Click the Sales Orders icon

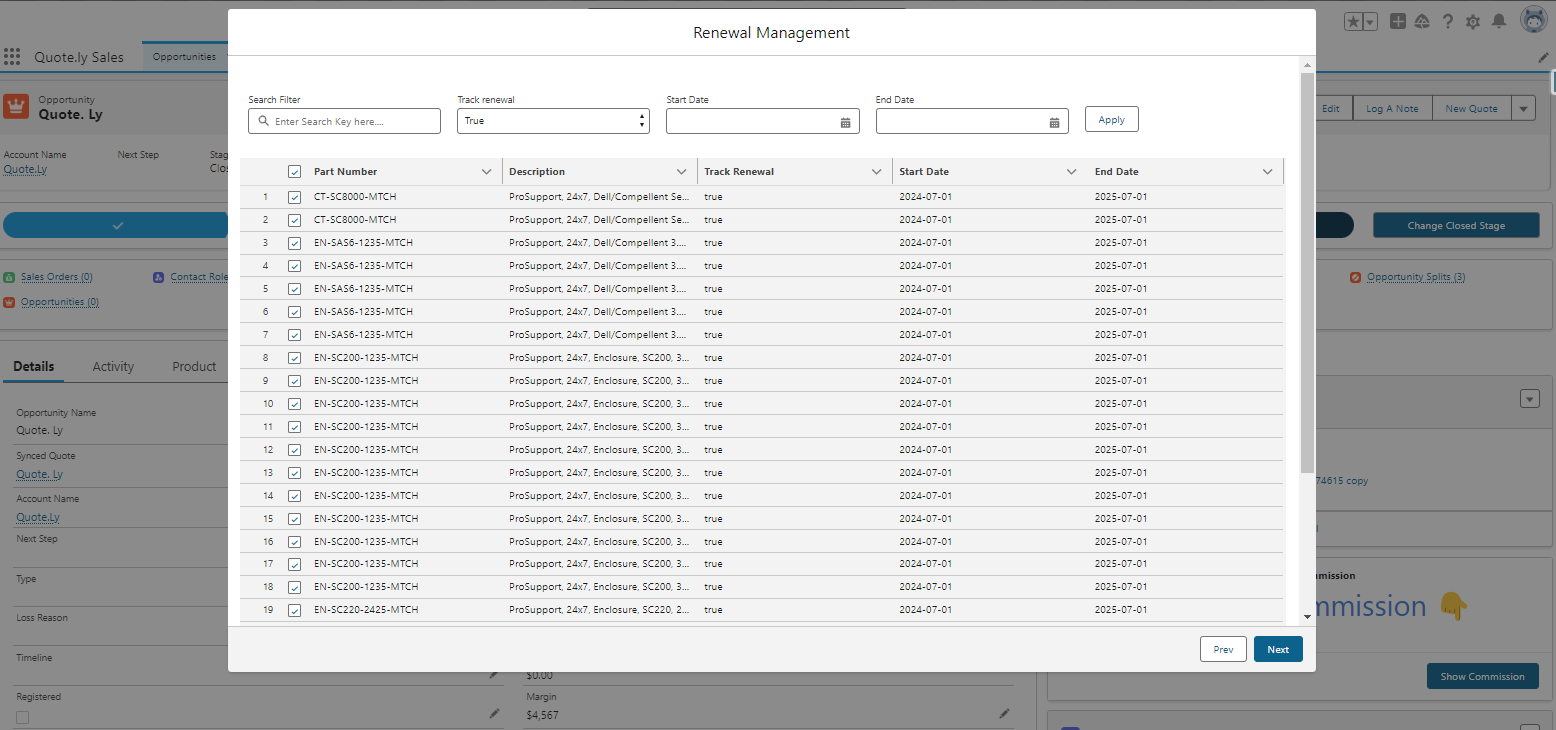click(9, 277)
